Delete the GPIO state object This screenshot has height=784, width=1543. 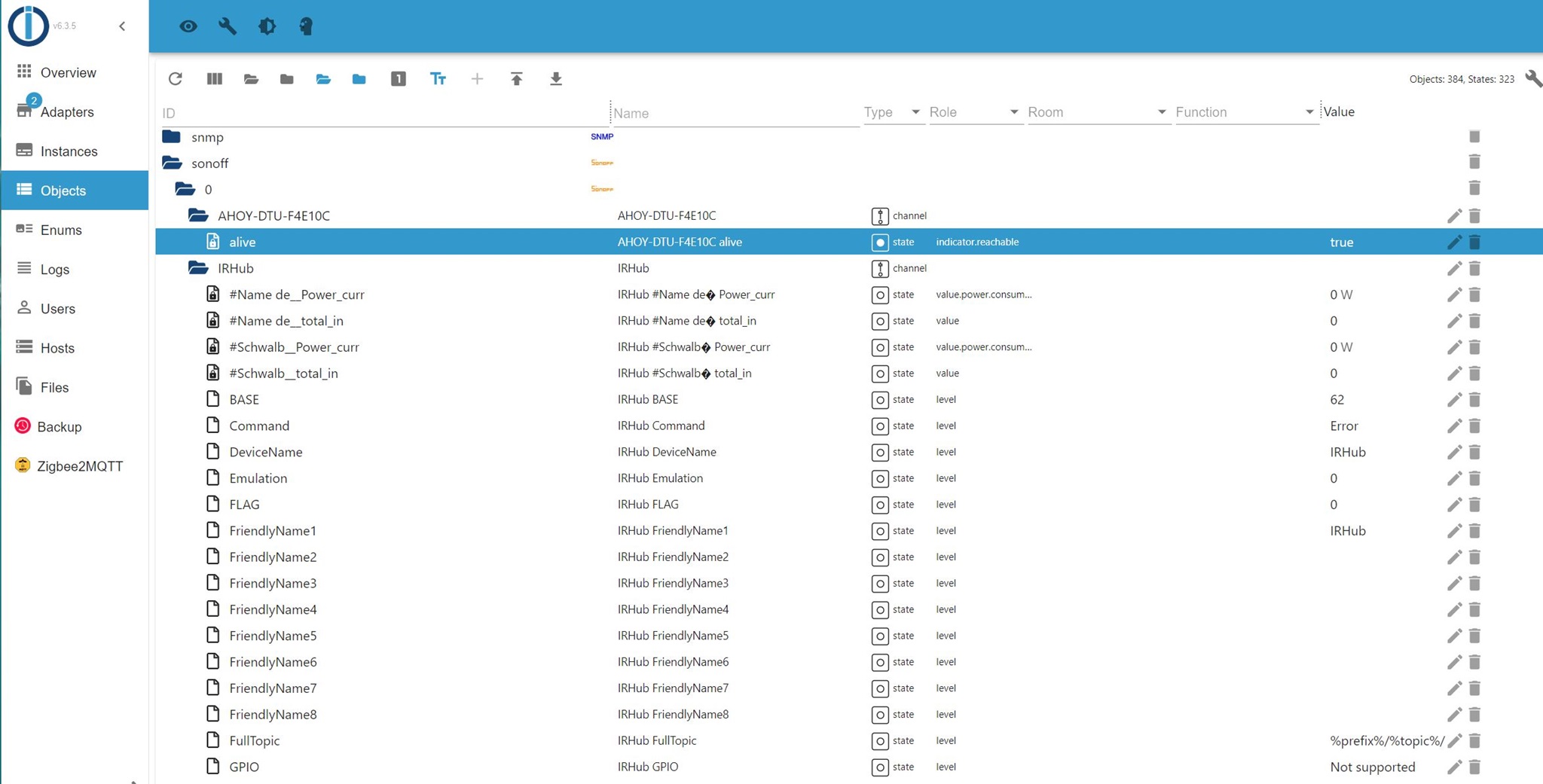[x=1474, y=767]
